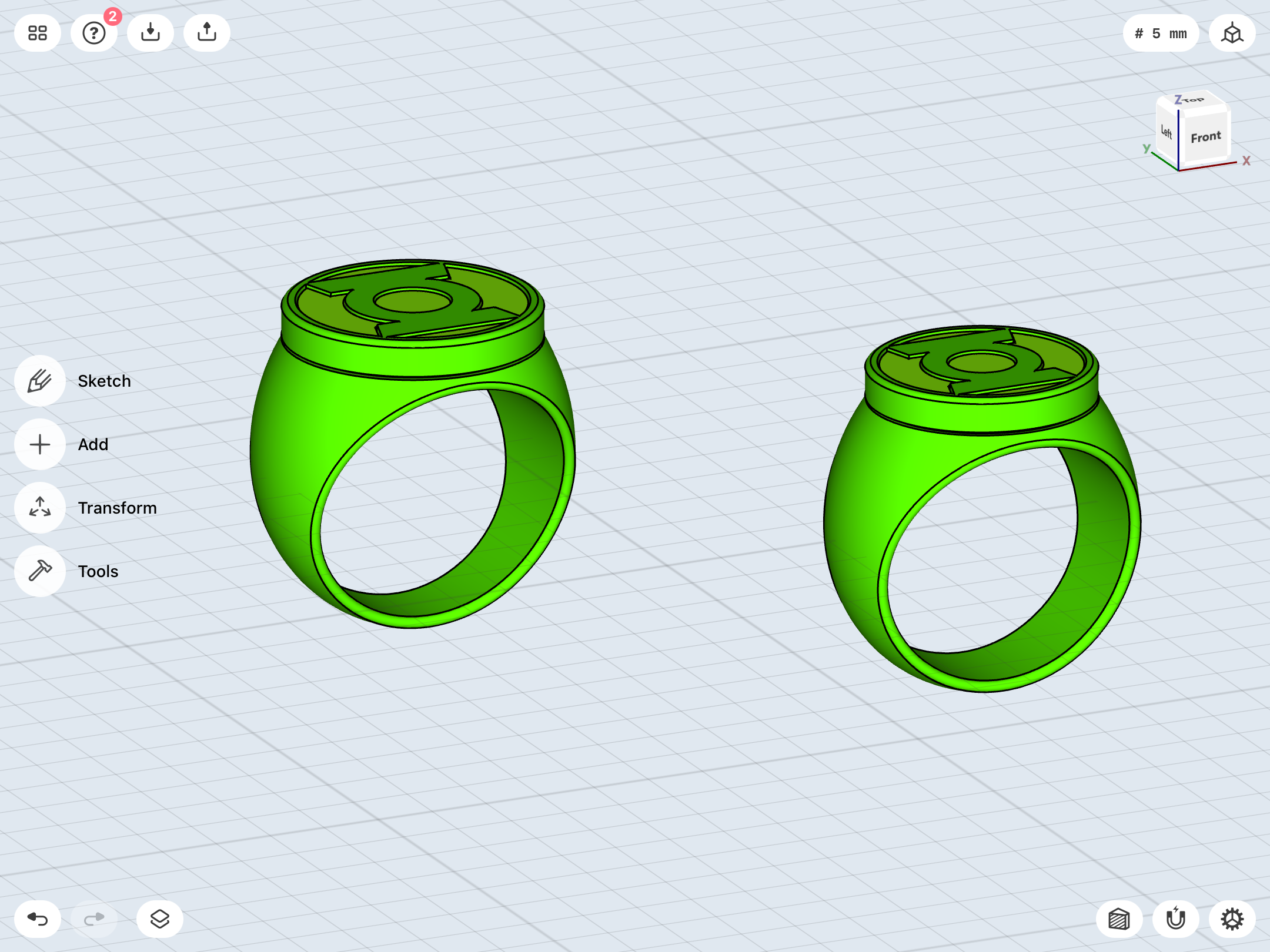1270x952 pixels.
Task: Click the import download icon
Action: pyautogui.click(x=151, y=33)
